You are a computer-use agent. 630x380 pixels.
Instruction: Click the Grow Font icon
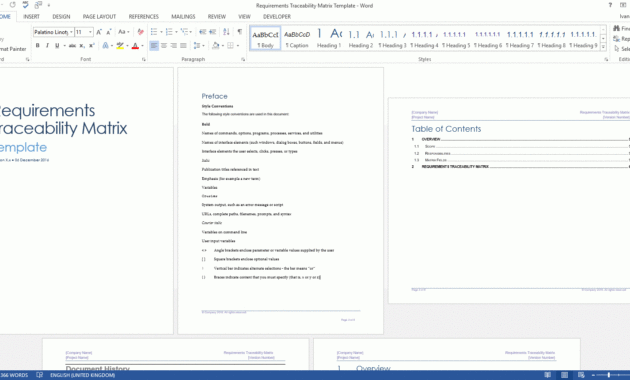[x=99, y=32]
